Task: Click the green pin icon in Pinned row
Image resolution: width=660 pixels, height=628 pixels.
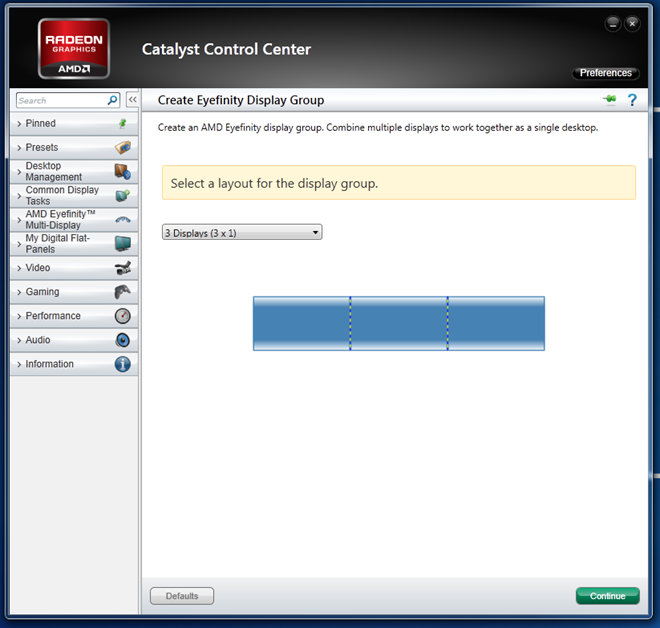Action: (x=122, y=123)
